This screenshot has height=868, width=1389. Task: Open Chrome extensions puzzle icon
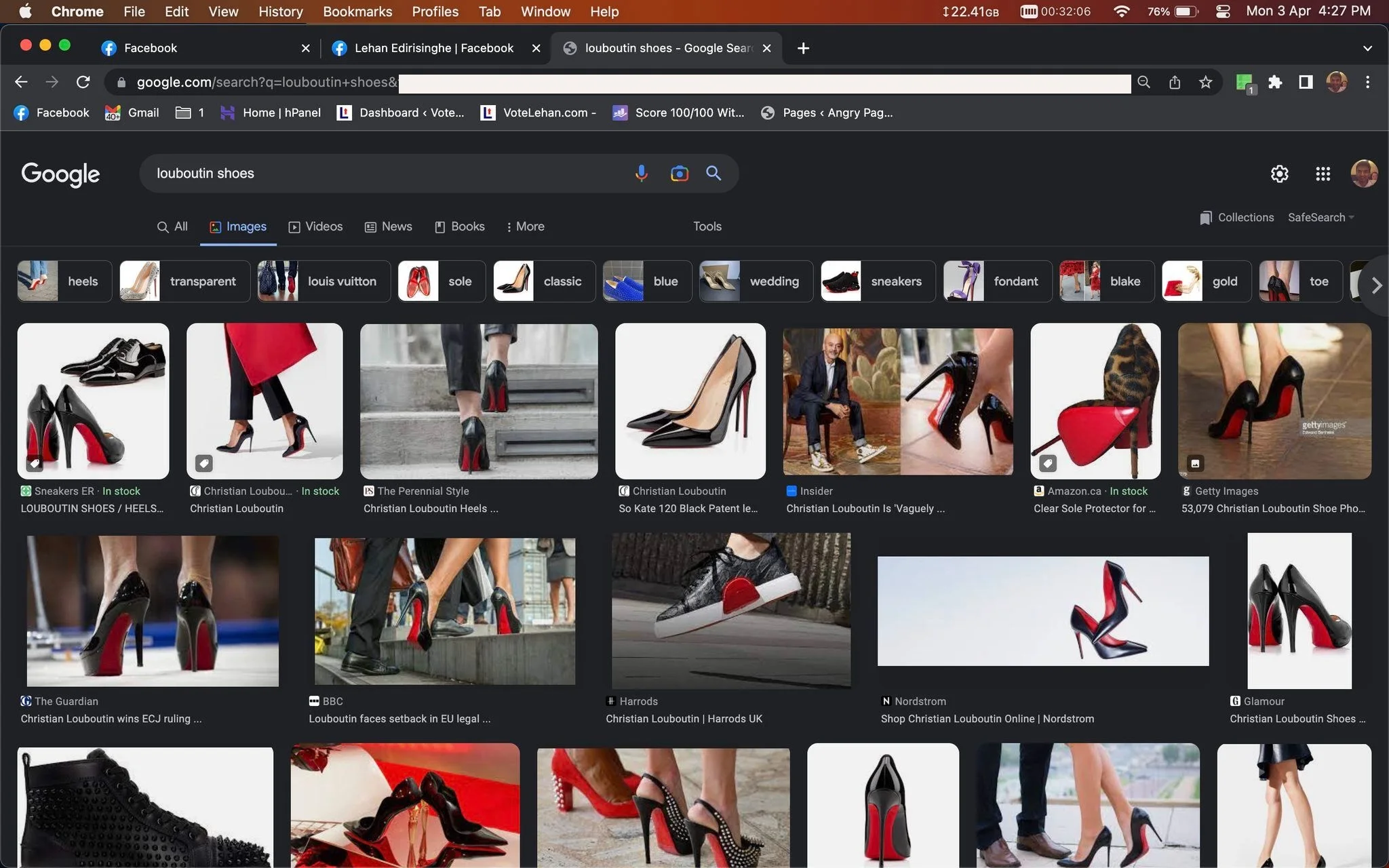(x=1275, y=82)
